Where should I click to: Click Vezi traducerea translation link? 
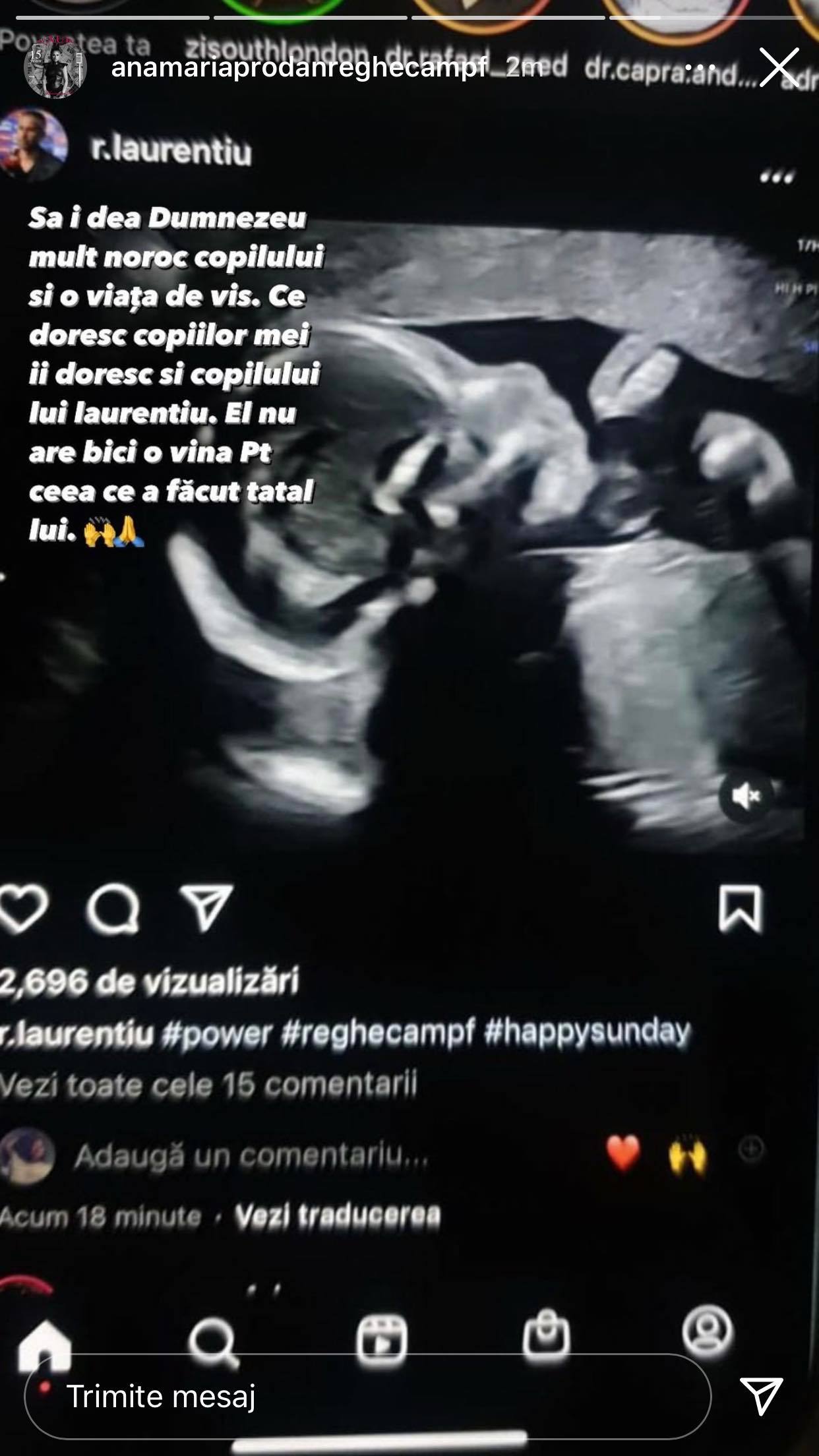[x=338, y=1215]
